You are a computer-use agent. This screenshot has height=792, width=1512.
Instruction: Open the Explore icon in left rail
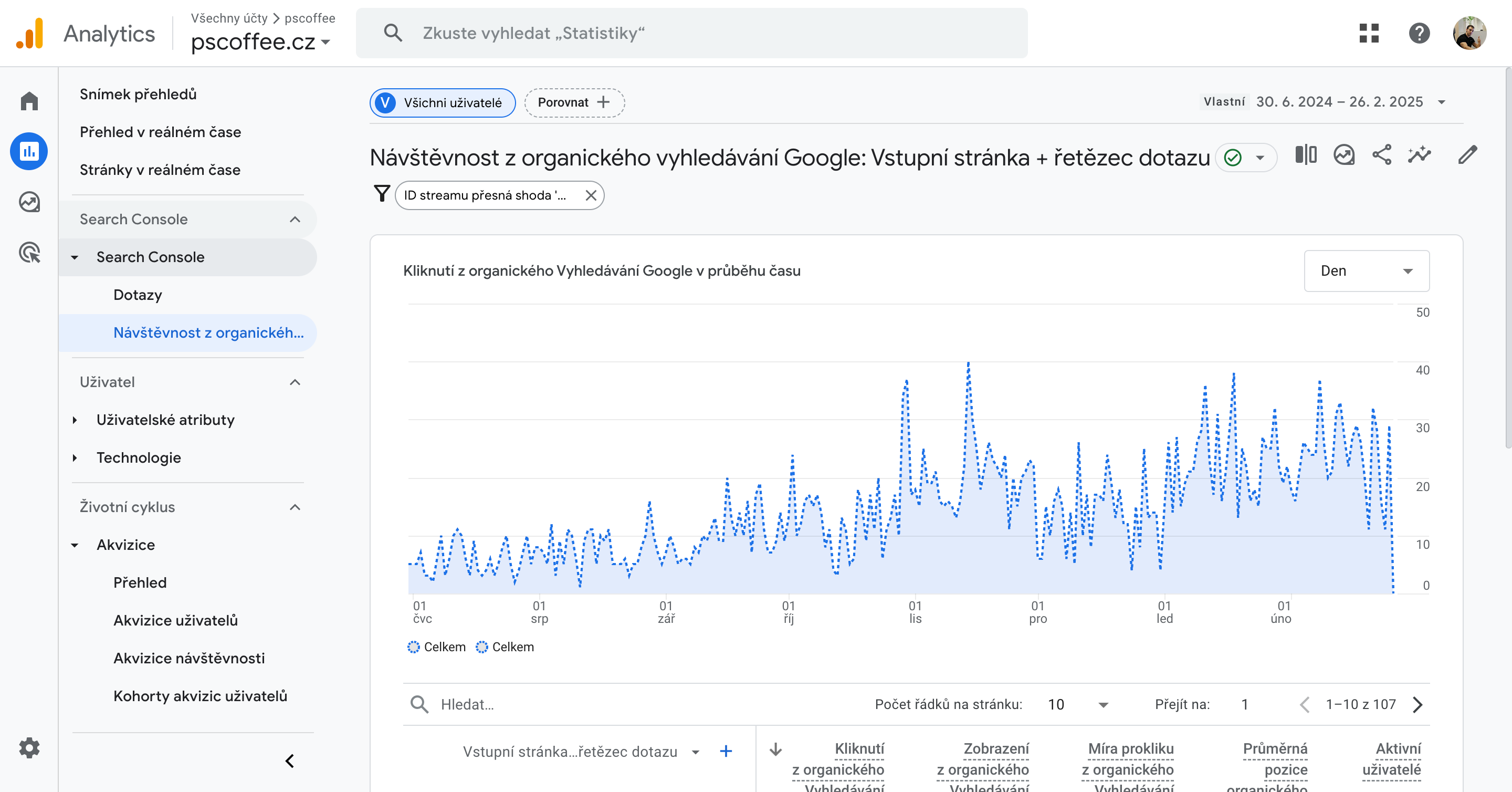point(29,202)
